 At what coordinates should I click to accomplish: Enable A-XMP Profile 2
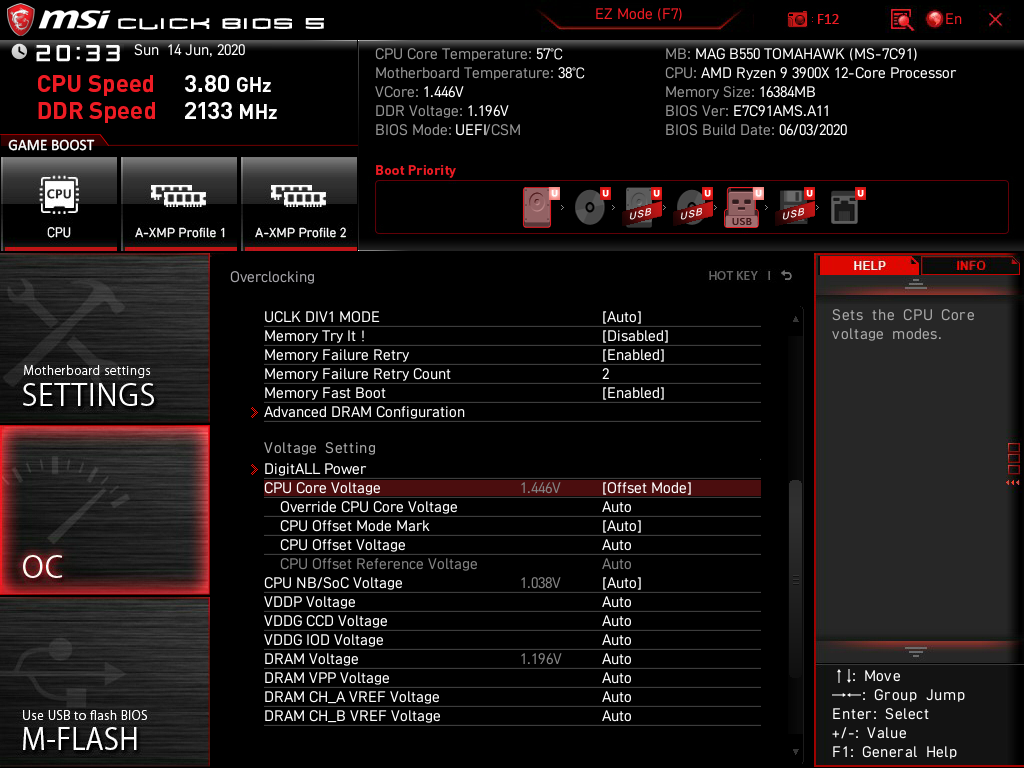click(x=300, y=203)
